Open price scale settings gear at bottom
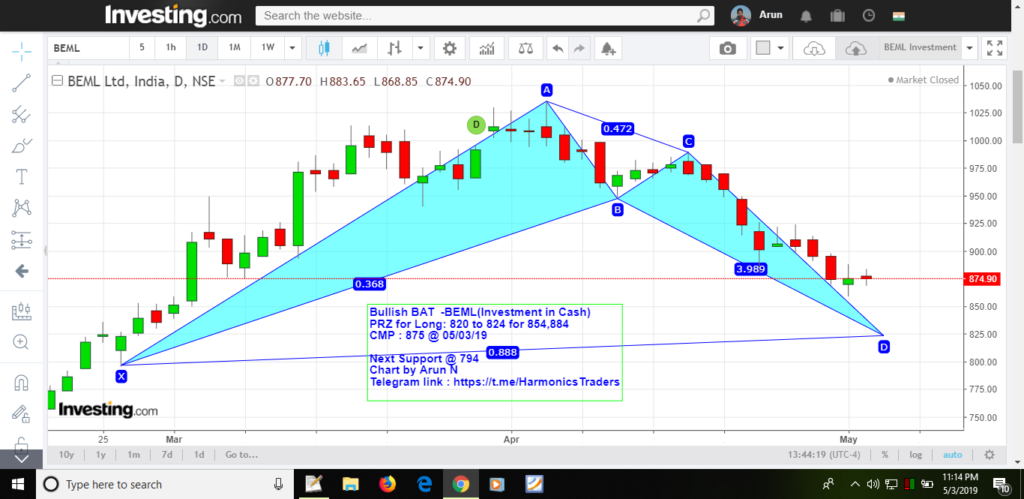Viewport: 1024px width, 499px height. 989,455
